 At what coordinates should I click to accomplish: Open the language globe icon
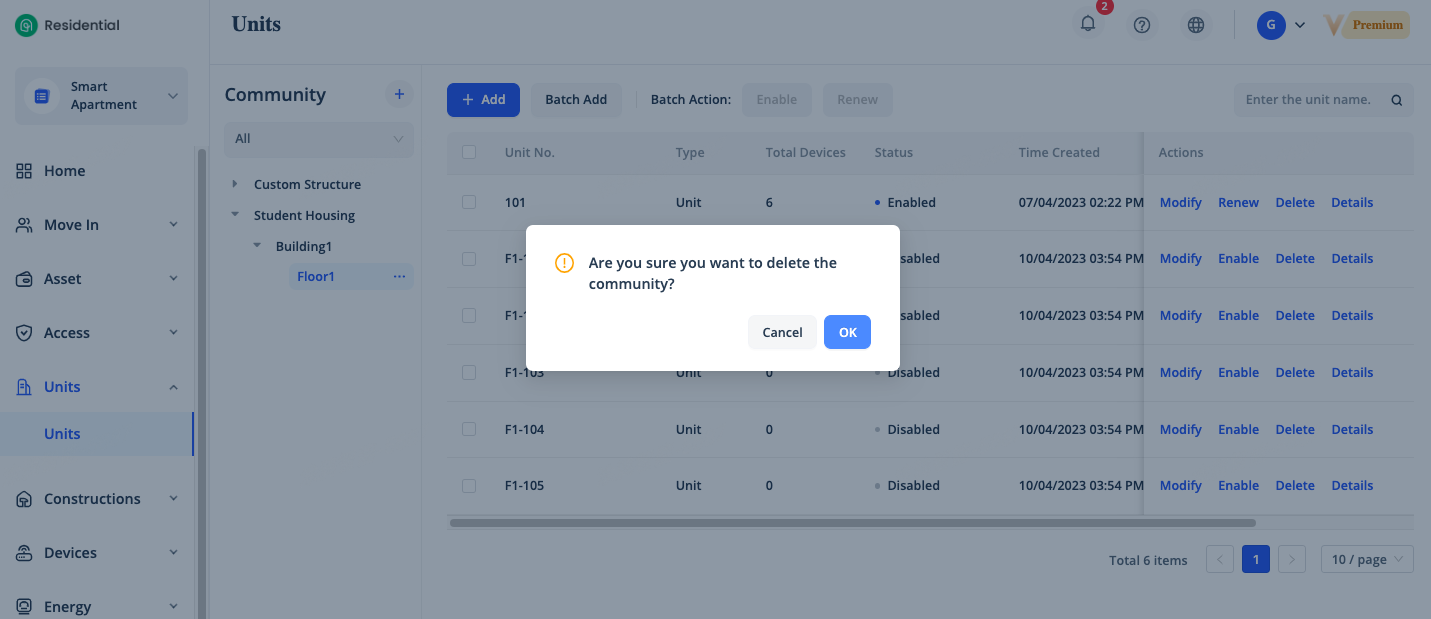tap(1196, 25)
